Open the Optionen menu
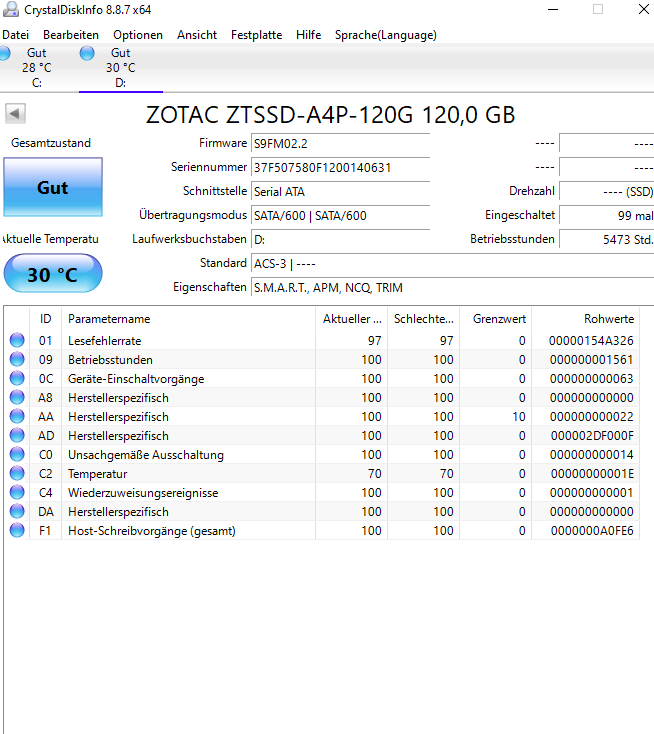654x734 pixels. [x=138, y=35]
